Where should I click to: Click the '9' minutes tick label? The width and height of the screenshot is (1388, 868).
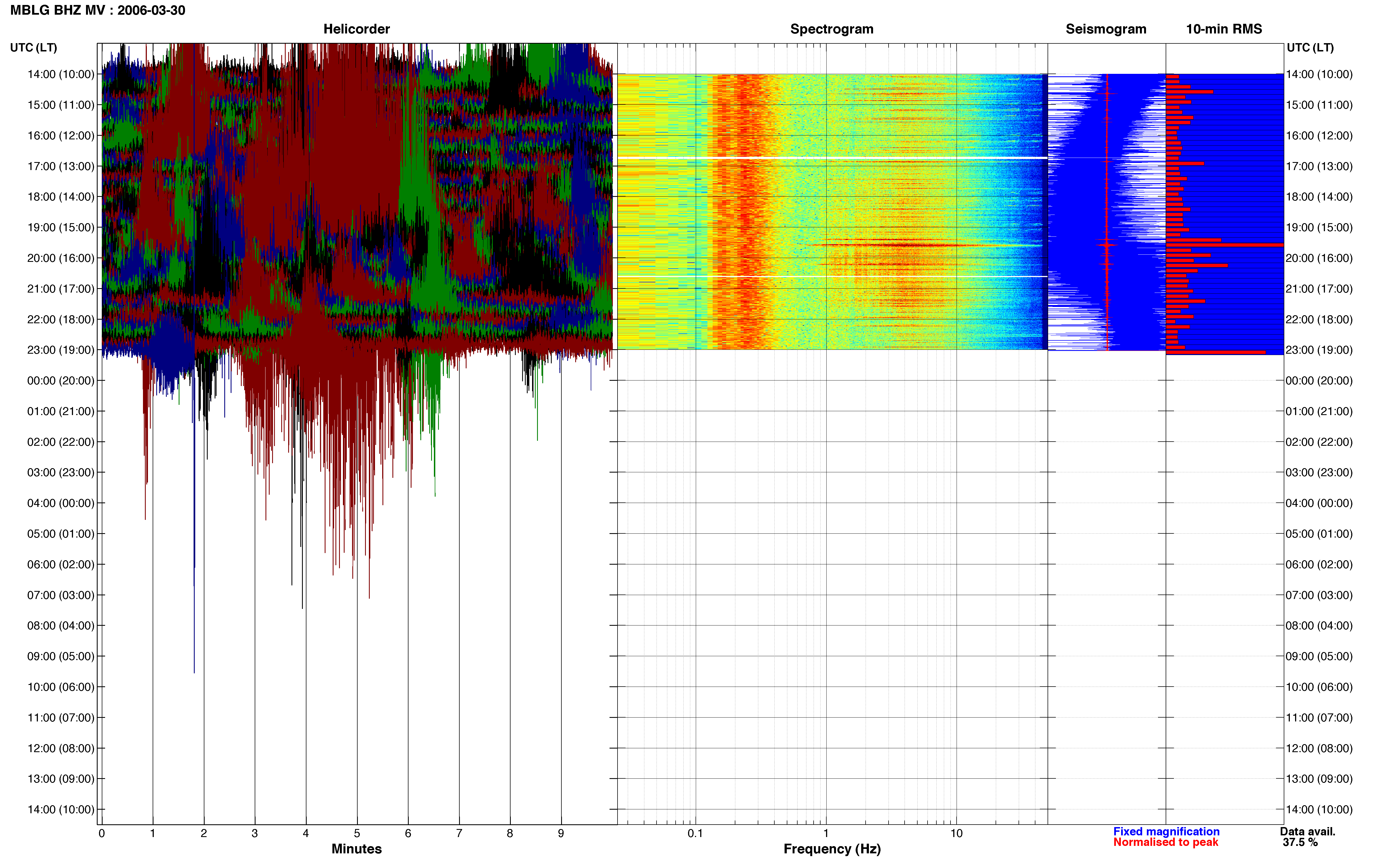pyautogui.click(x=561, y=833)
